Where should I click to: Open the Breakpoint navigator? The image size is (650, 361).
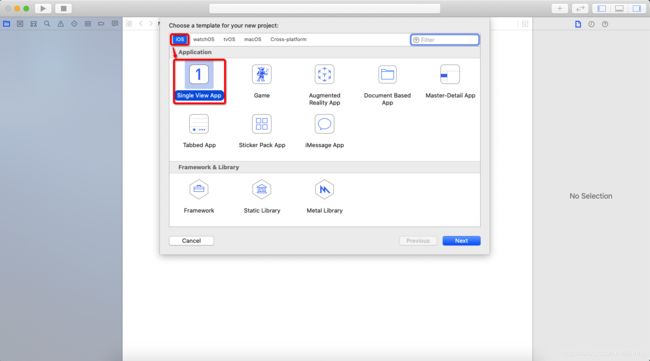point(101,24)
